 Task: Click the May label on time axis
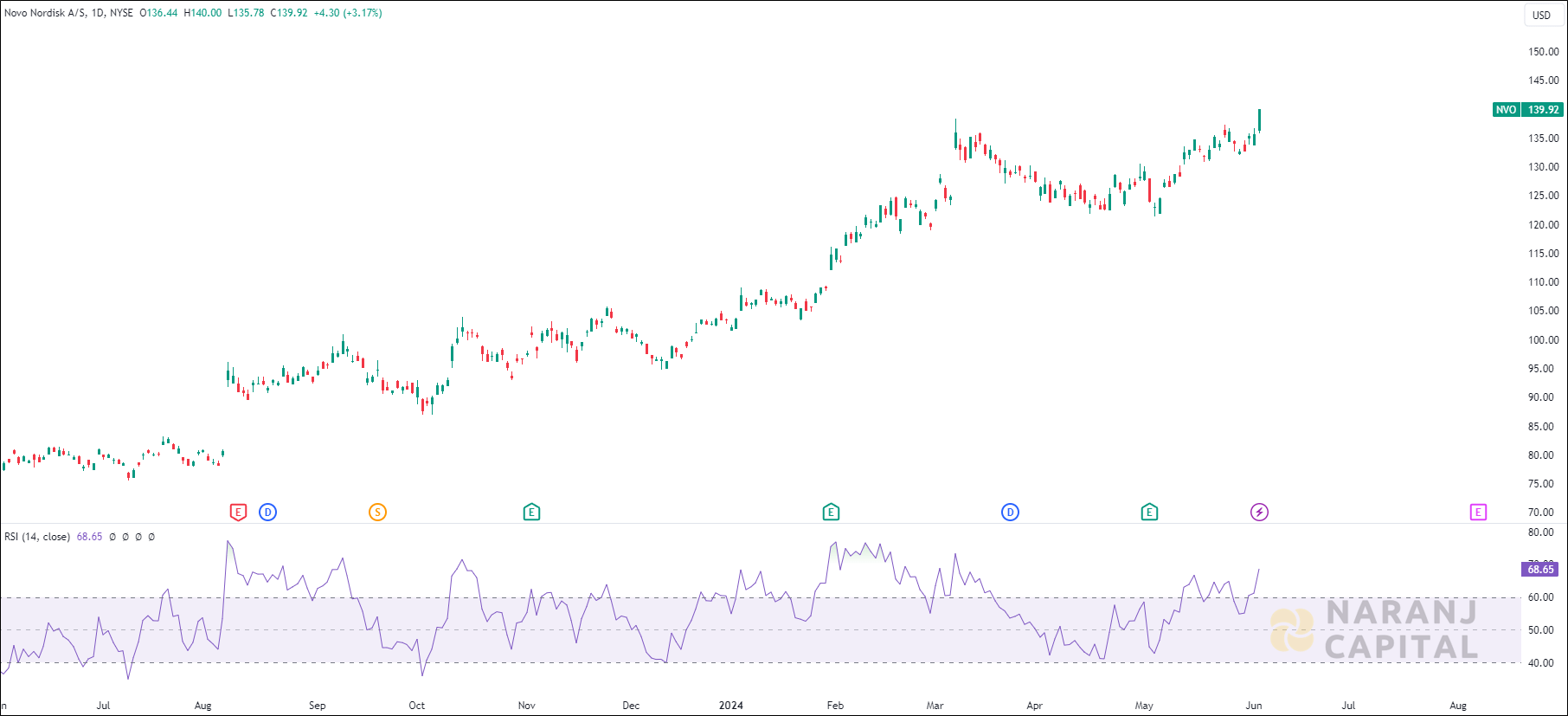click(x=1144, y=706)
